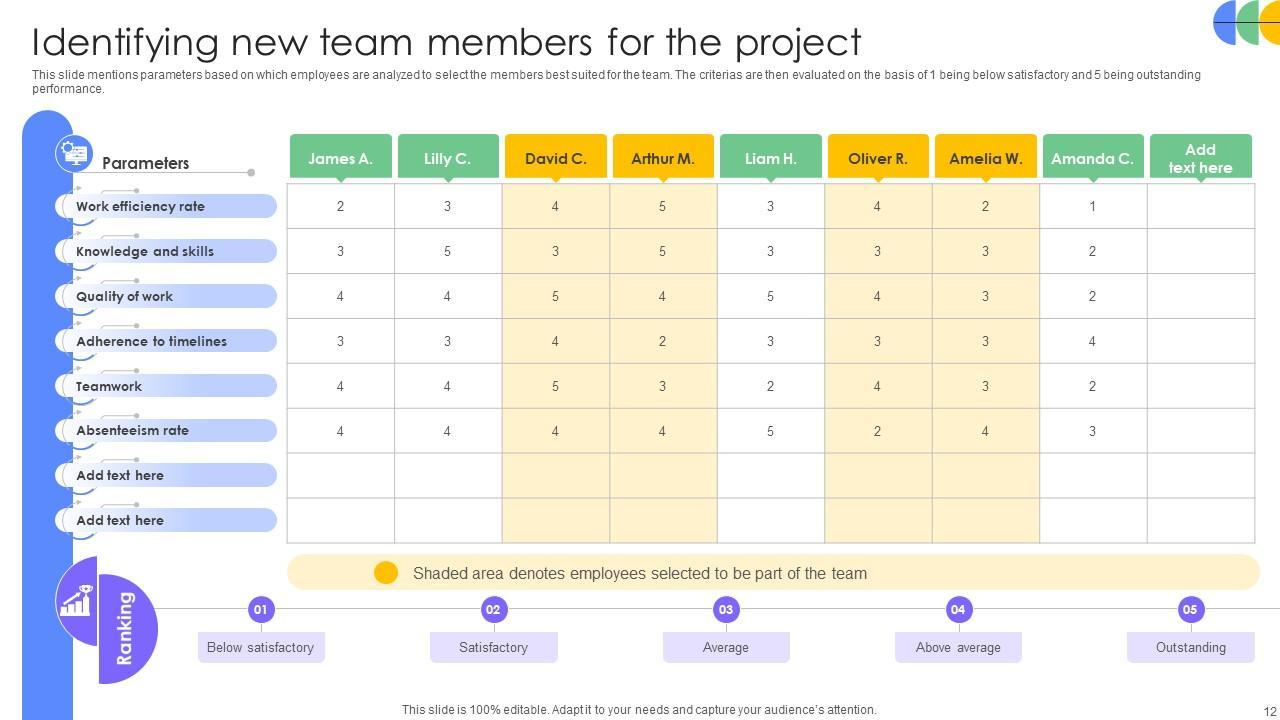Click the slide title text
The image size is (1280, 720).
[446, 42]
